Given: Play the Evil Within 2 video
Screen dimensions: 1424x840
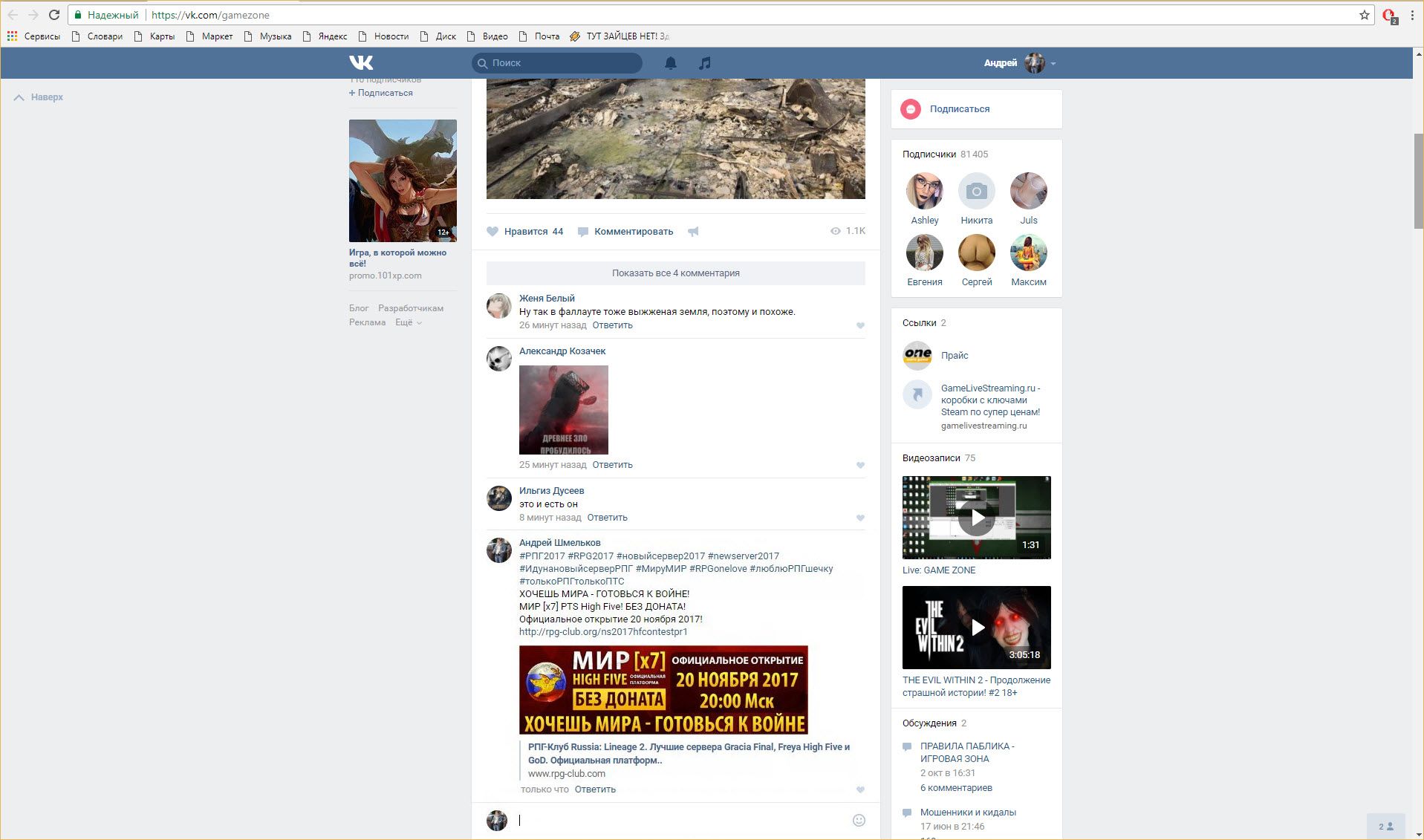Looking at the screenshot, I should point(976,628).
